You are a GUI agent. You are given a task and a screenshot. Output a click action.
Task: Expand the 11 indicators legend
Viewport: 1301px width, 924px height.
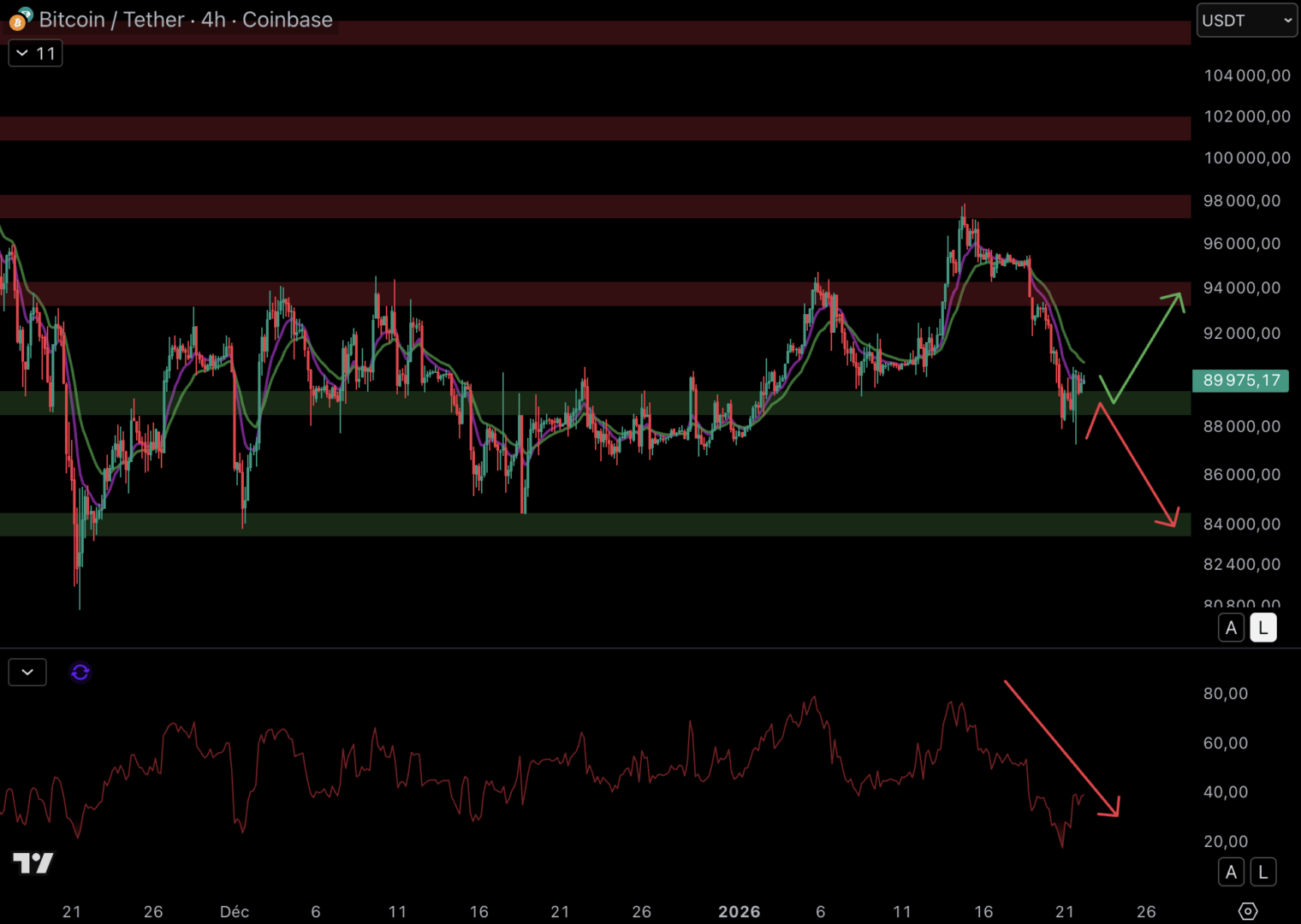click(x=35, y=54)
